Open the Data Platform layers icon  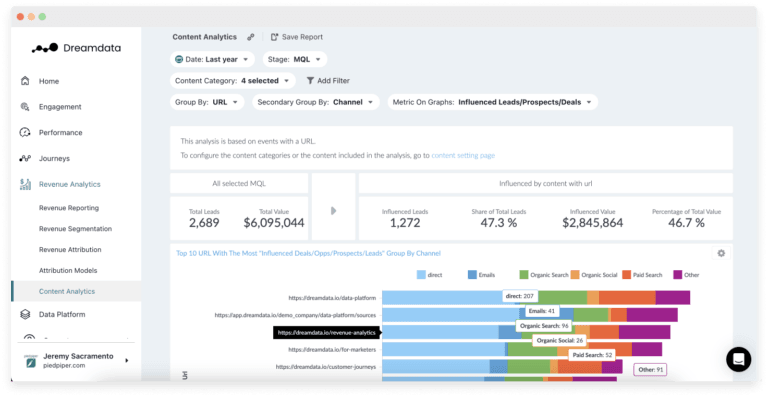(x=25, y=314)
